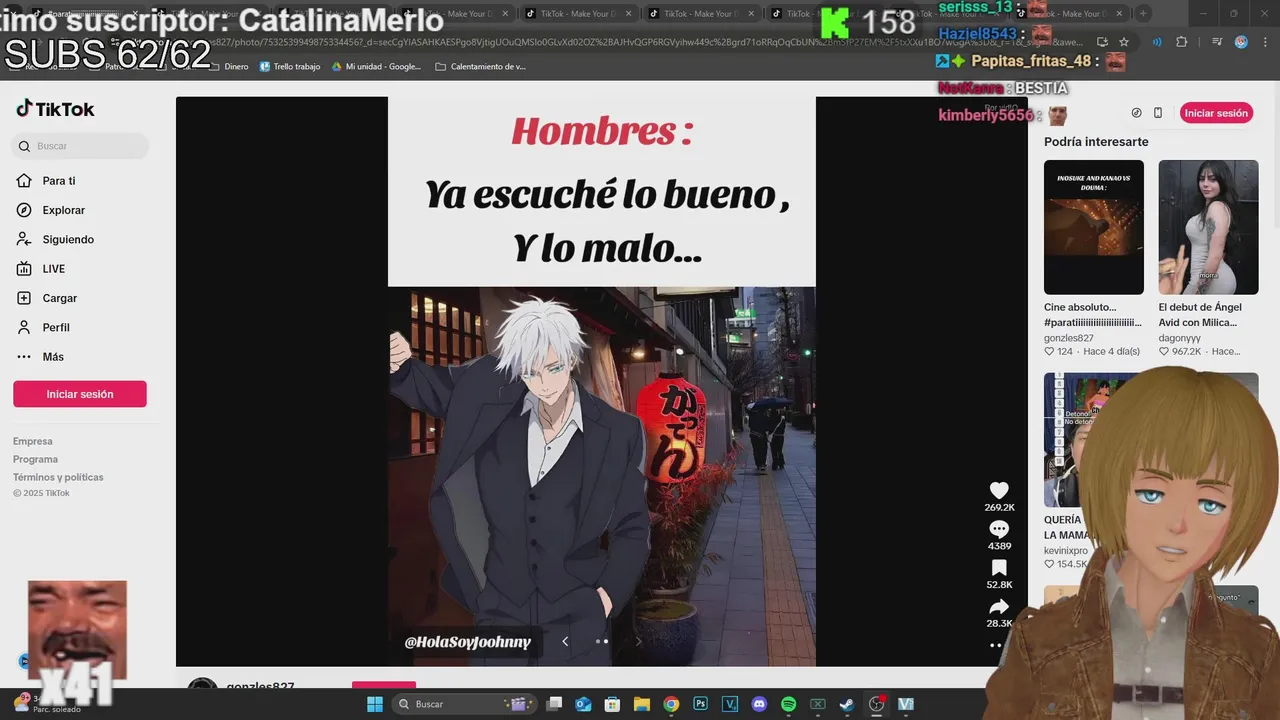Open the Programa footer link
1280x720 pixels.
pyautogui.click(x=36, y=459)
